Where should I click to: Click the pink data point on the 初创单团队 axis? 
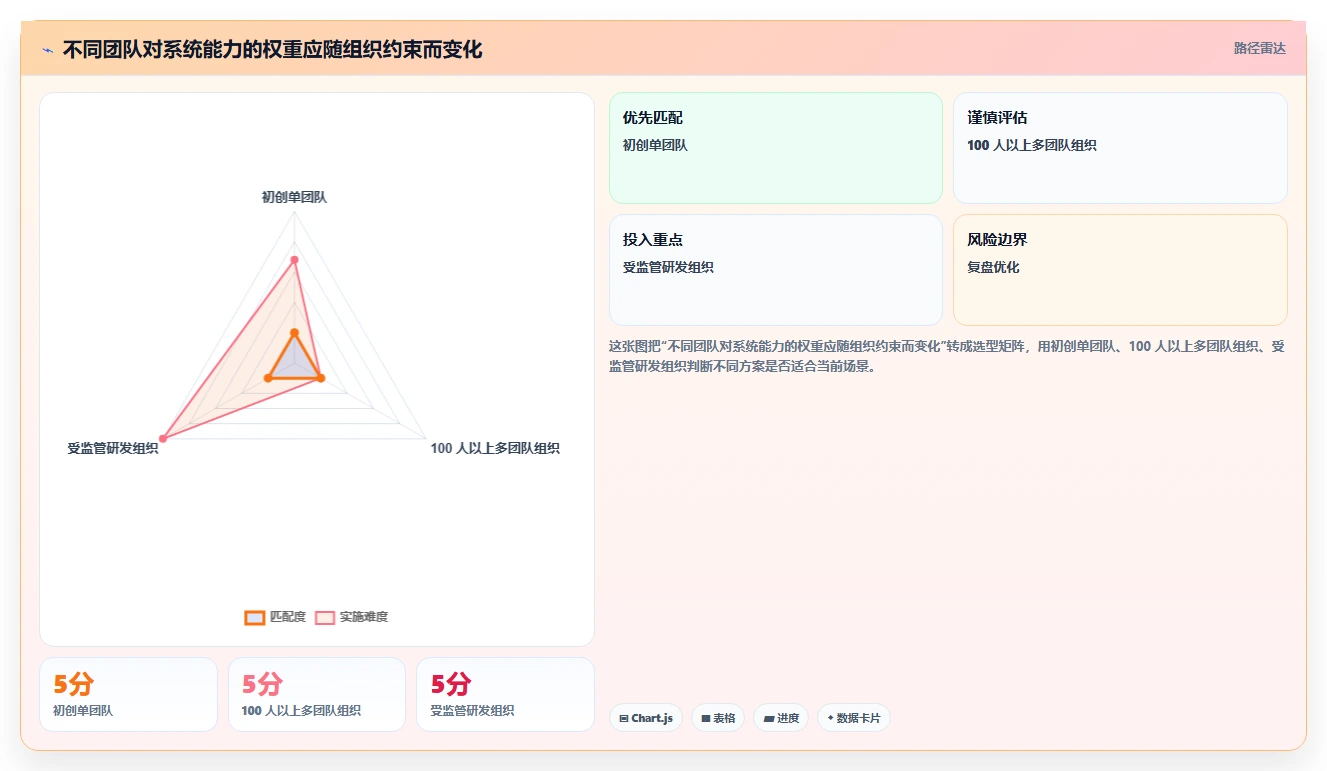click(294, 260)
